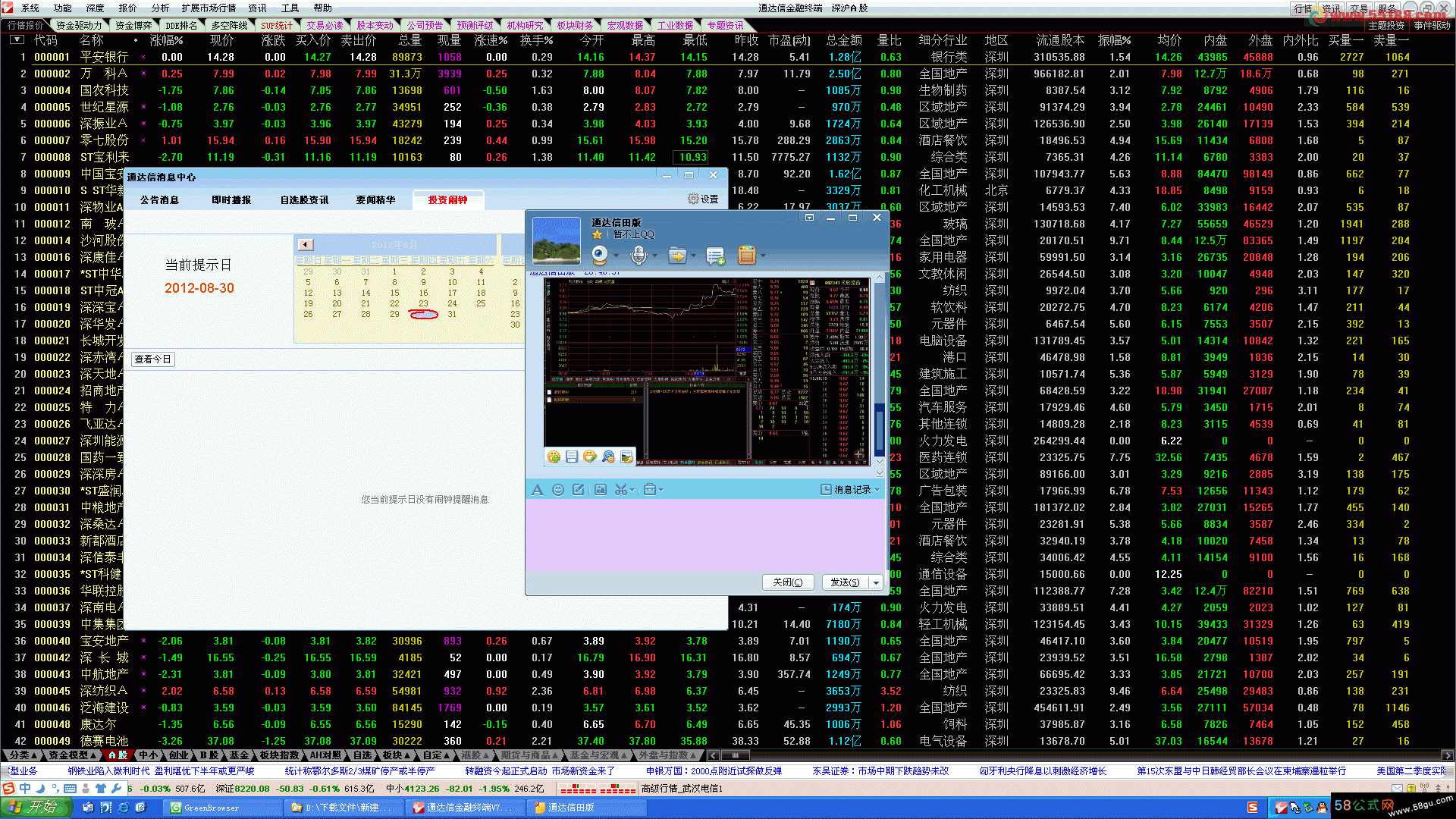Open the stock chart image in chat

708,370
